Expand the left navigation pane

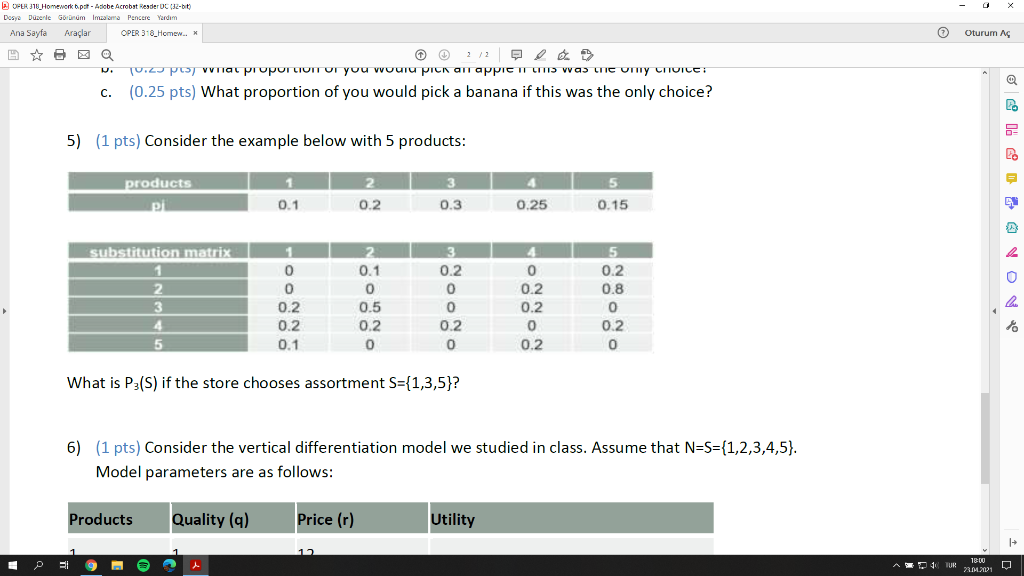pyautogui.click(x=4, y=310)
